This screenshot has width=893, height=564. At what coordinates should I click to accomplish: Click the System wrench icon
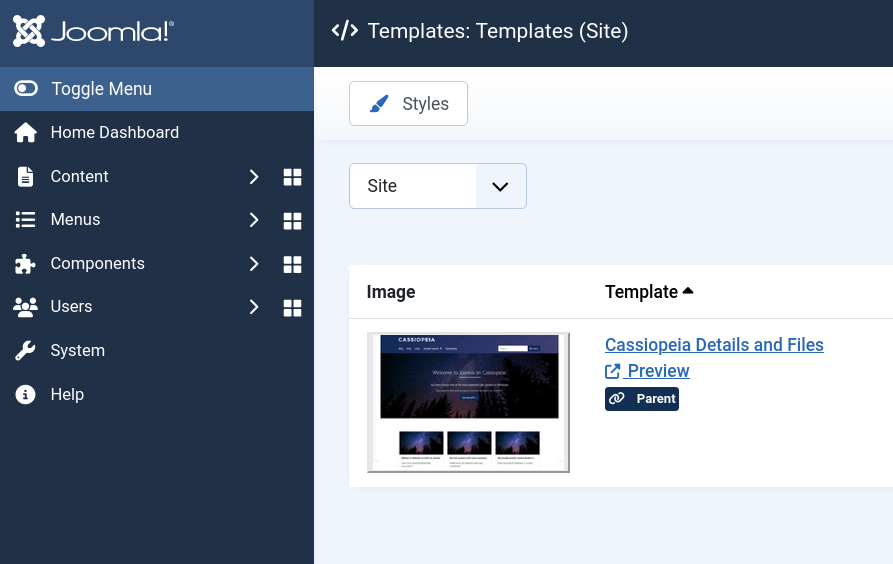coord(25,350)
